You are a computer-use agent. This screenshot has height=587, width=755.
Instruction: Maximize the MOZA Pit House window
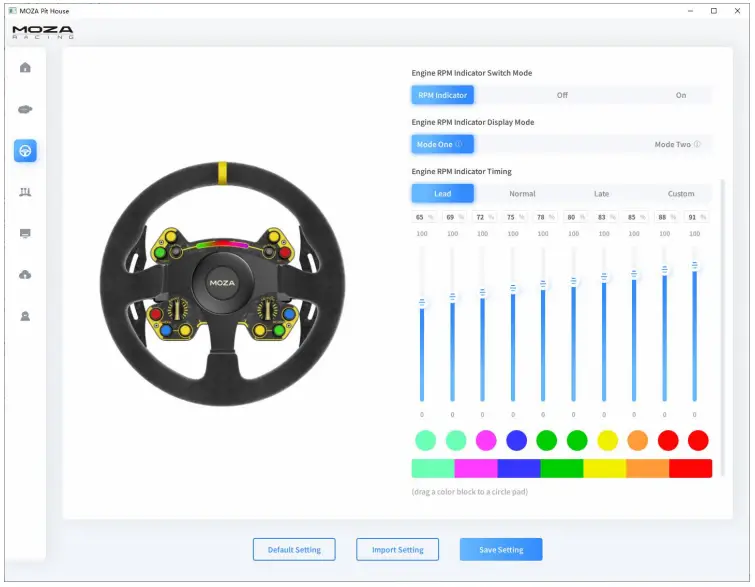pos(714,11)
